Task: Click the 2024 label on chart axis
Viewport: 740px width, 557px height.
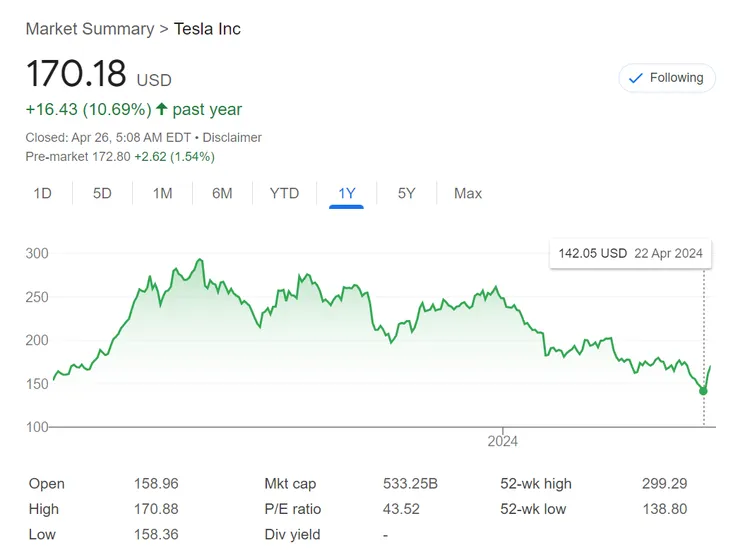Action: click(502, 441)
